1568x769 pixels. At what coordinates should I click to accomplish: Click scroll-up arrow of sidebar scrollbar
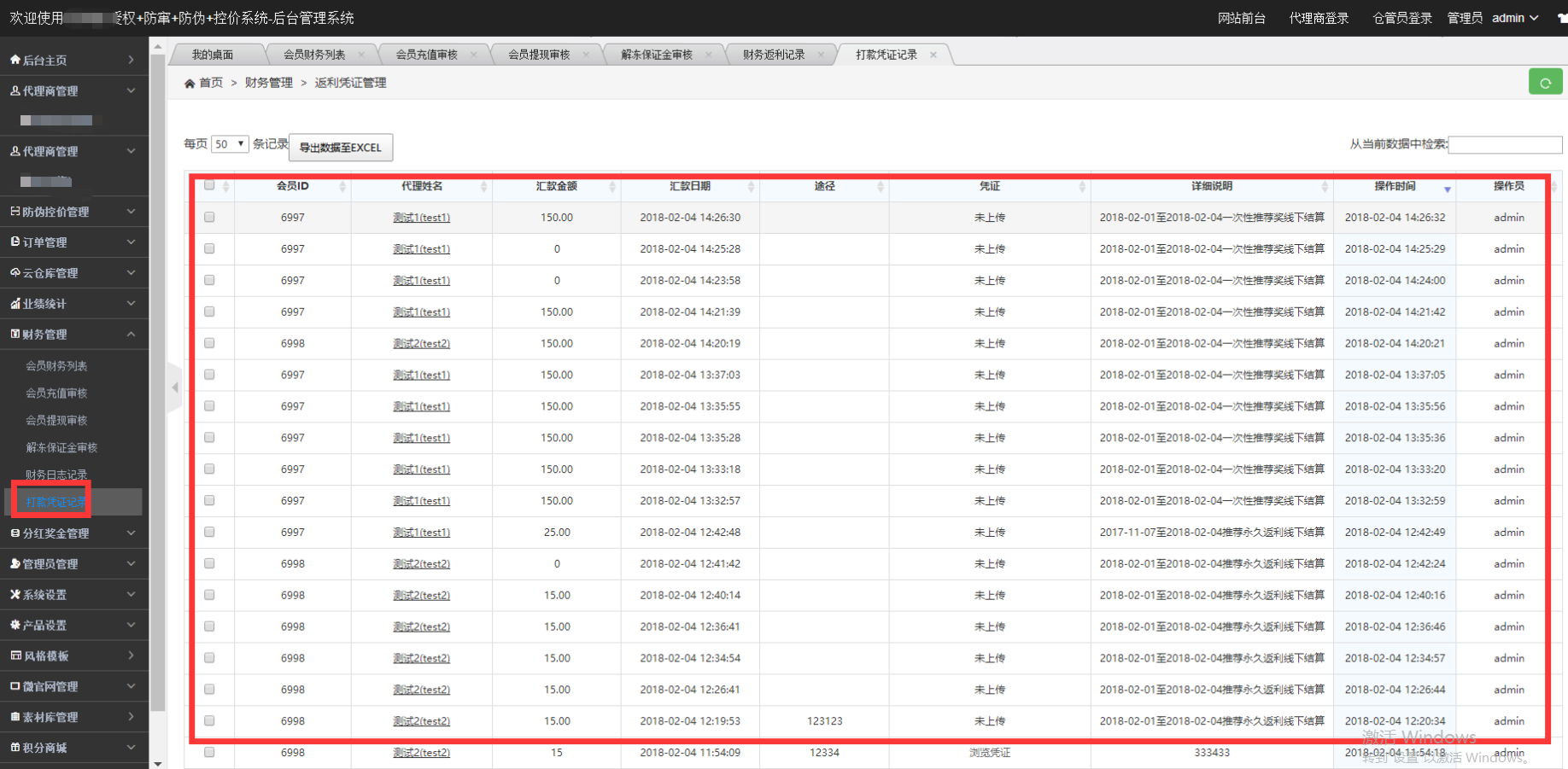(x=158, y=49)
